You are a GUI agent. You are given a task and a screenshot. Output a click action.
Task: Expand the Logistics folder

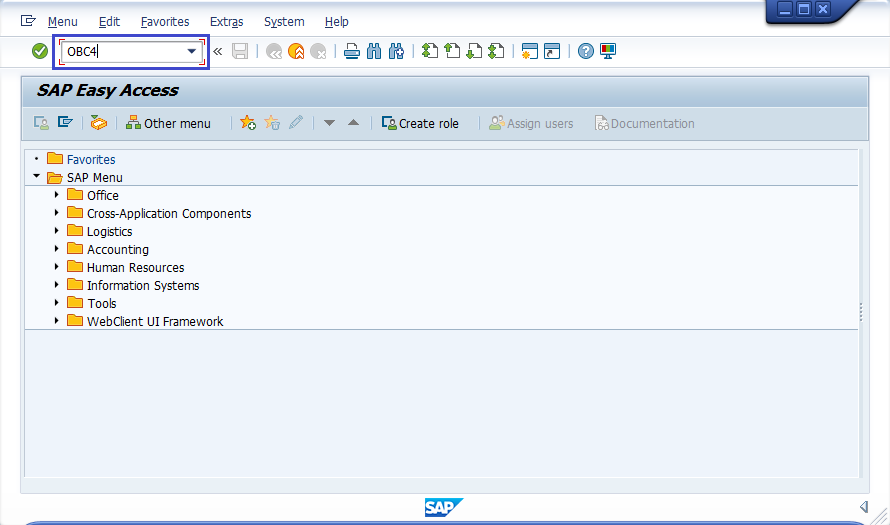56,231
